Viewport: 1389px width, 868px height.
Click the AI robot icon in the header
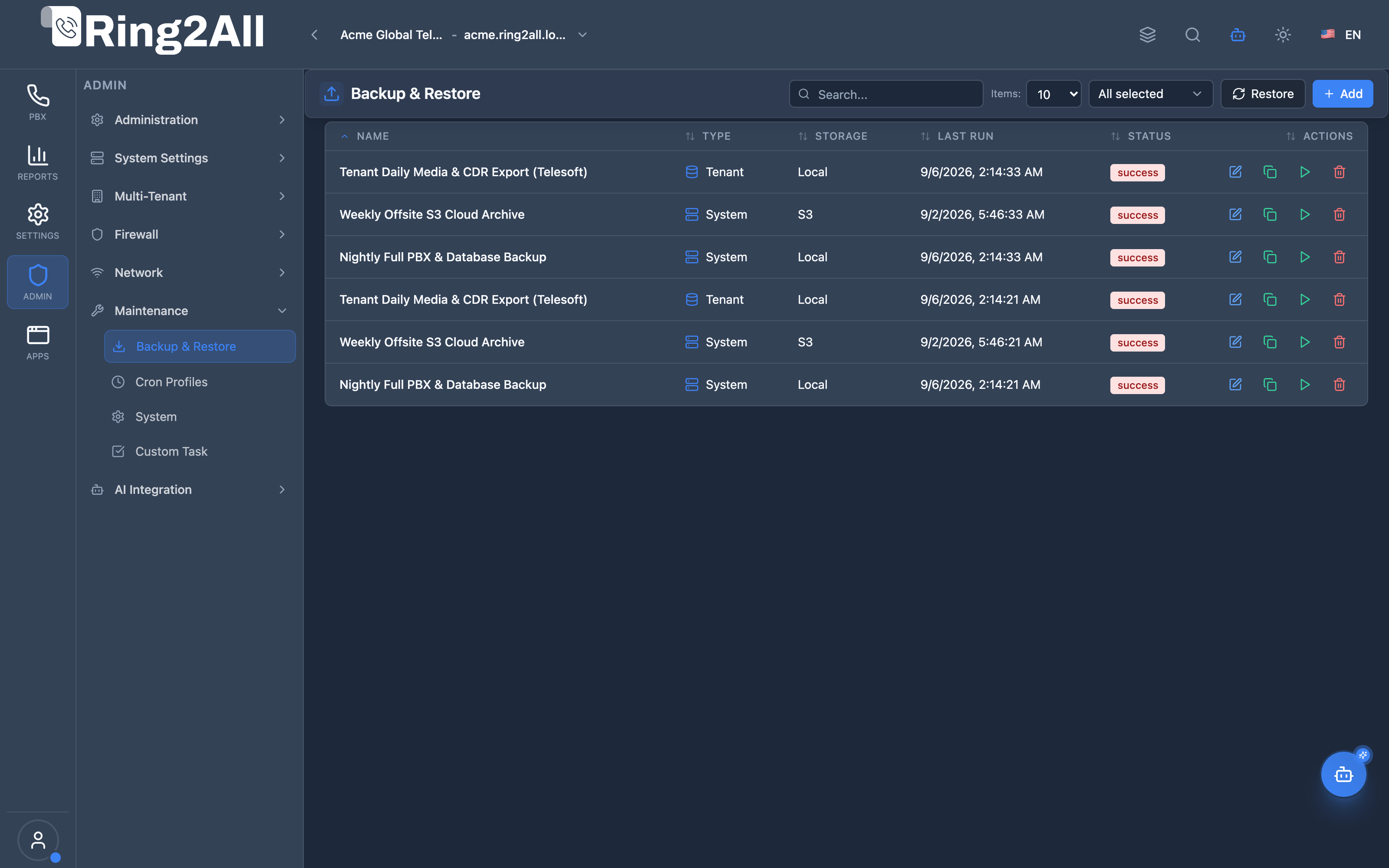click(x=1238, y=34)
